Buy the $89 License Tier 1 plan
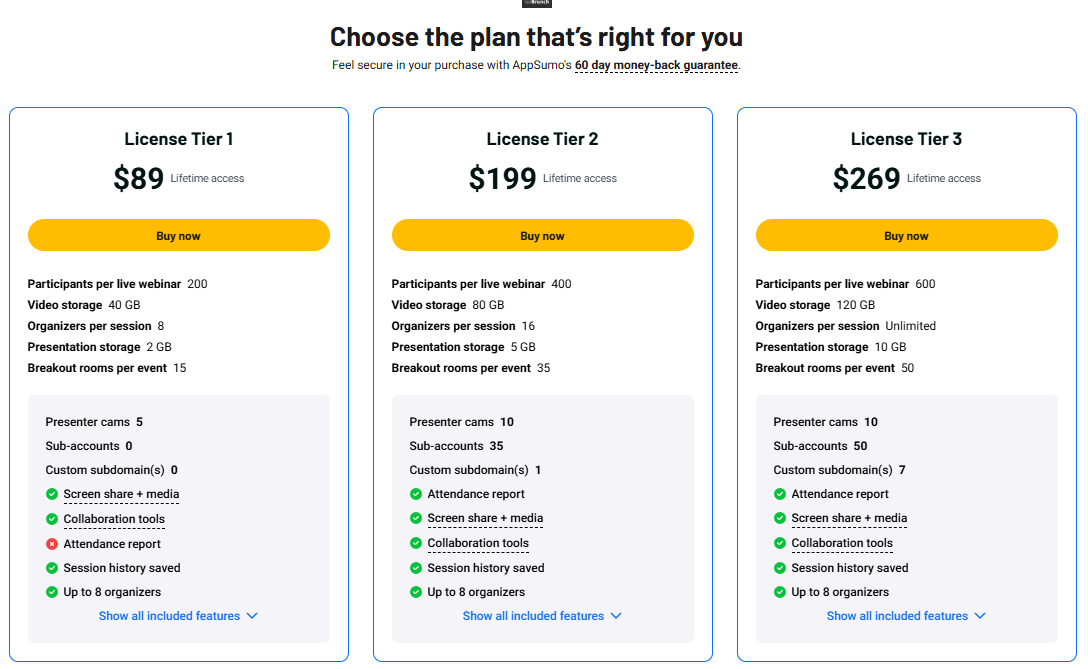The height and width of the screenshot is (669, 1088). (178, 235)
